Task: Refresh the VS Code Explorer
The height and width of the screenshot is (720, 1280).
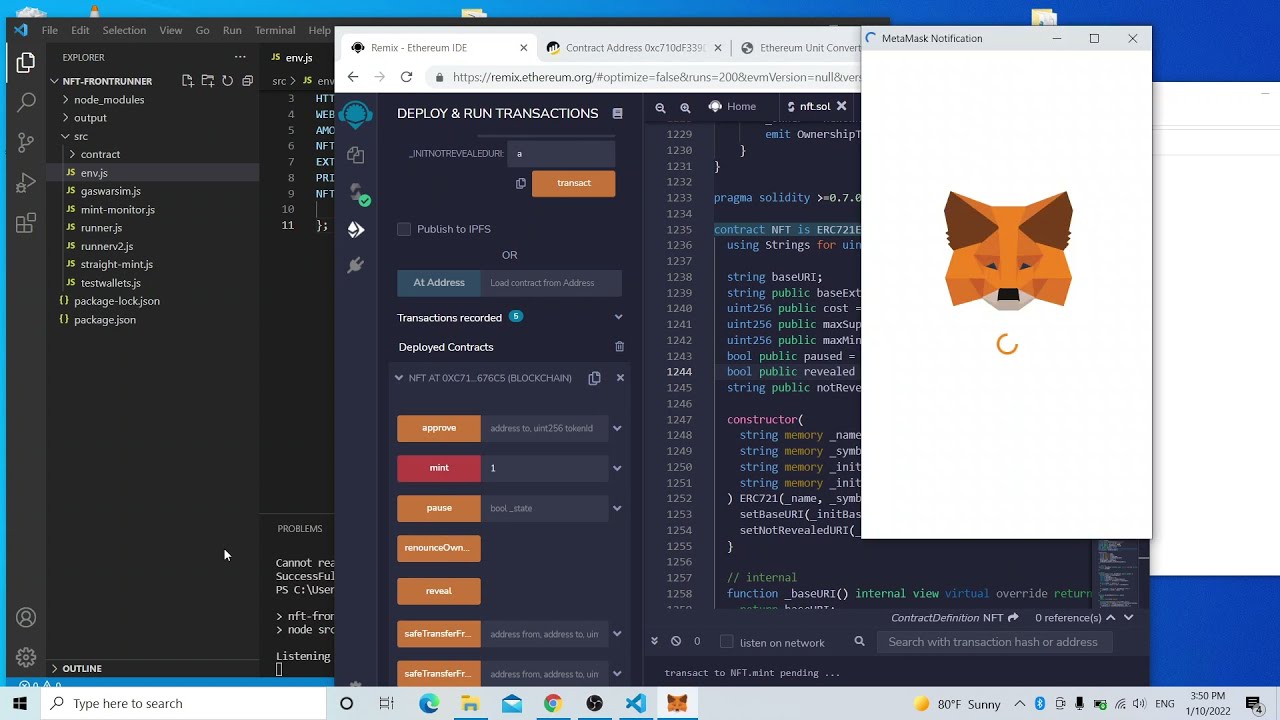Action: tap(227, 81)
